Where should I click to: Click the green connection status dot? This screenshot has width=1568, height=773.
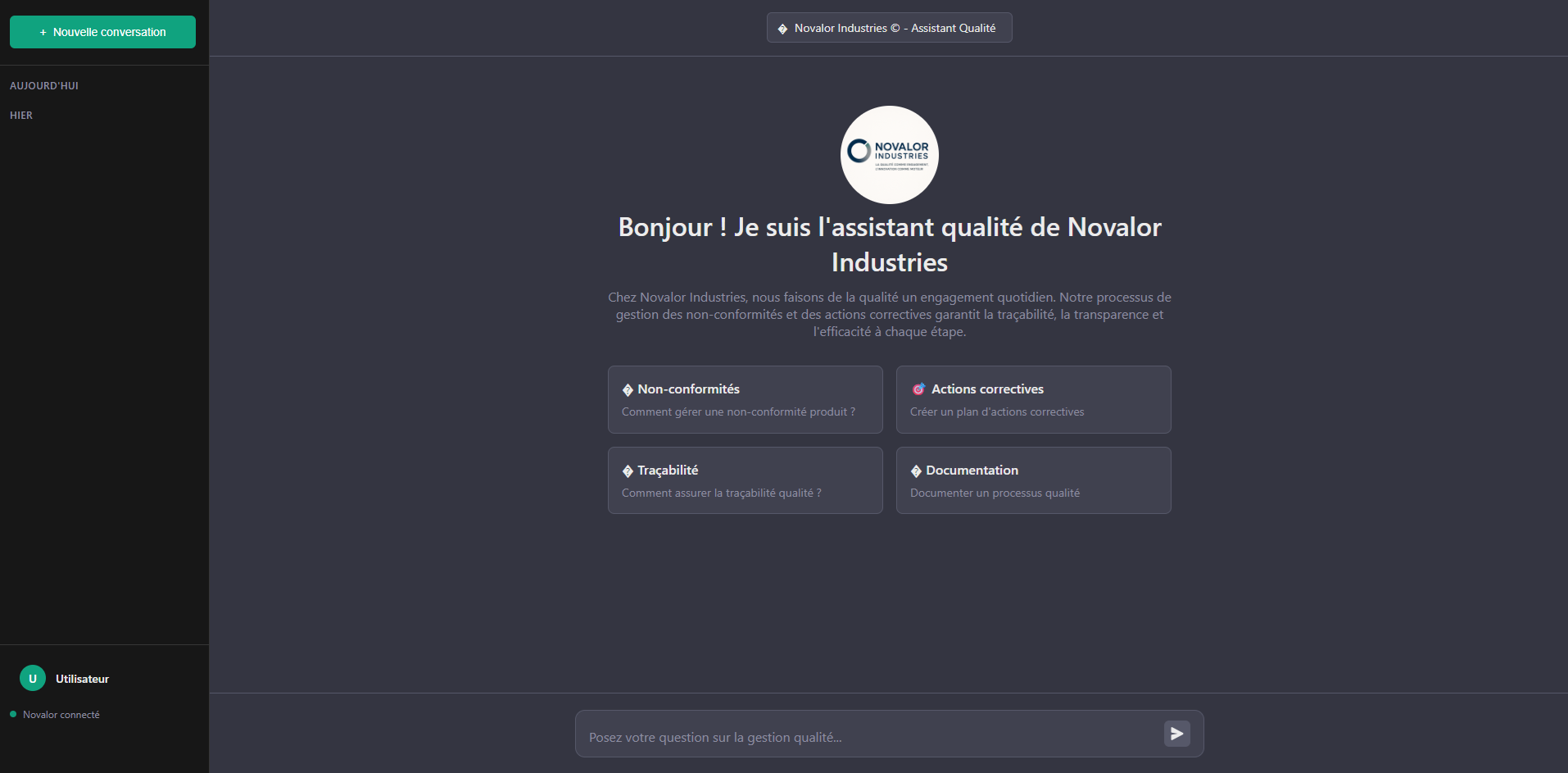tap(13, 714)
